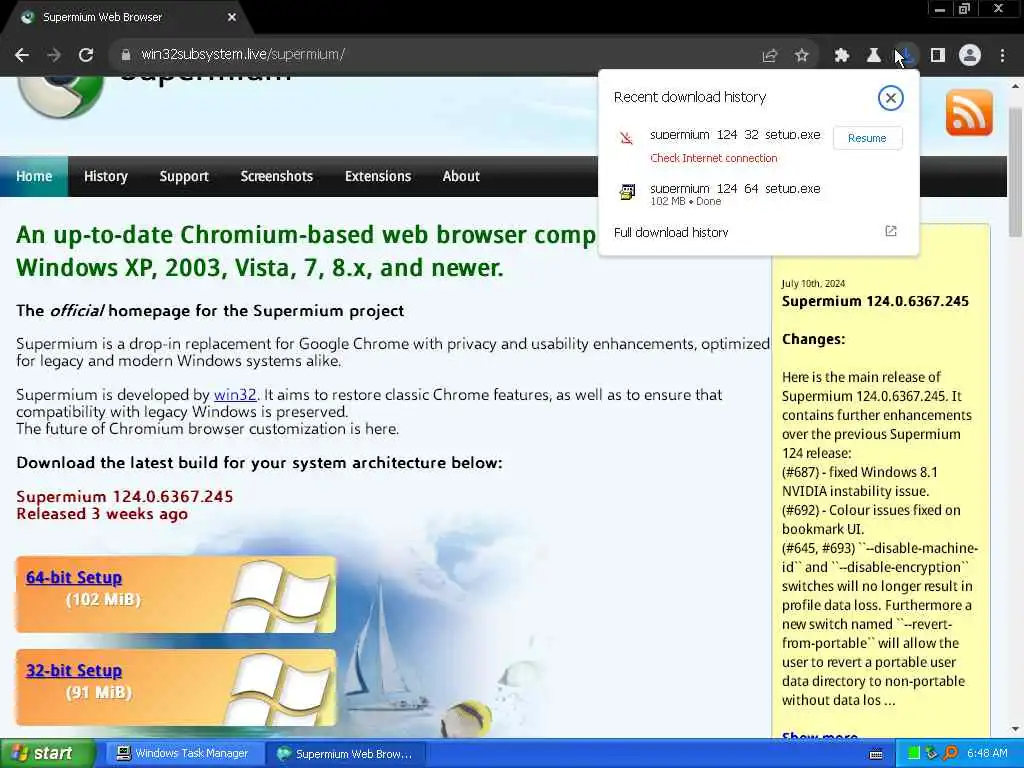Open the About tab
This screenshot has width=1024, height=768.
(461, 176)
